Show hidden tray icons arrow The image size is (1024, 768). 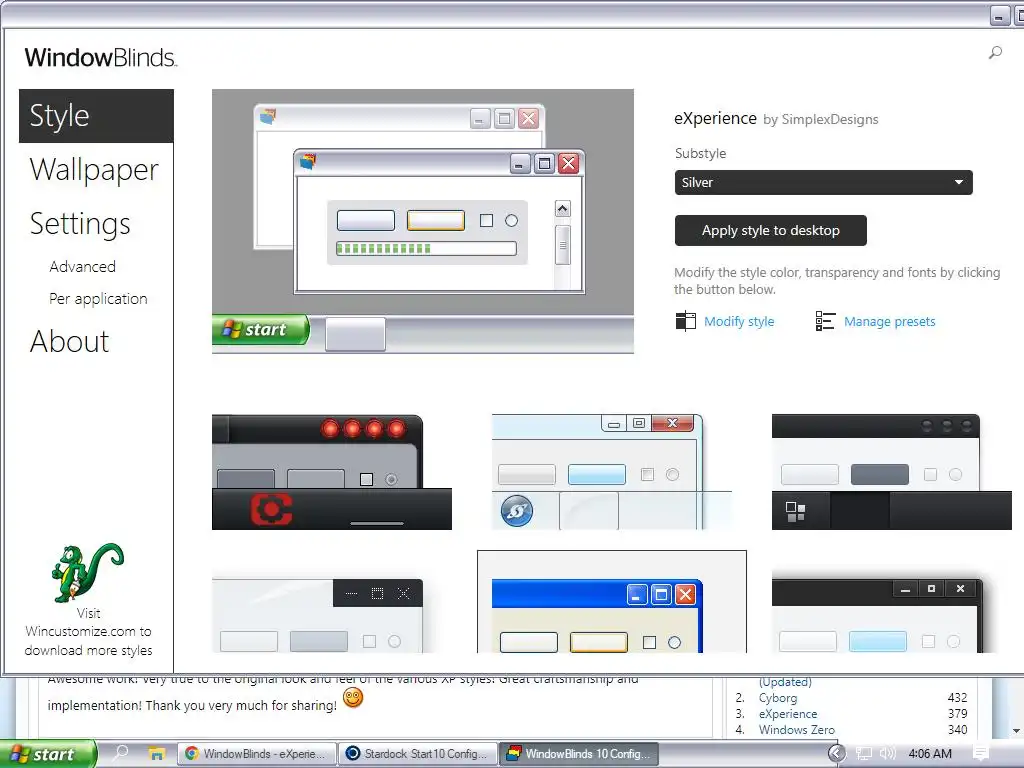pos(837,754)
